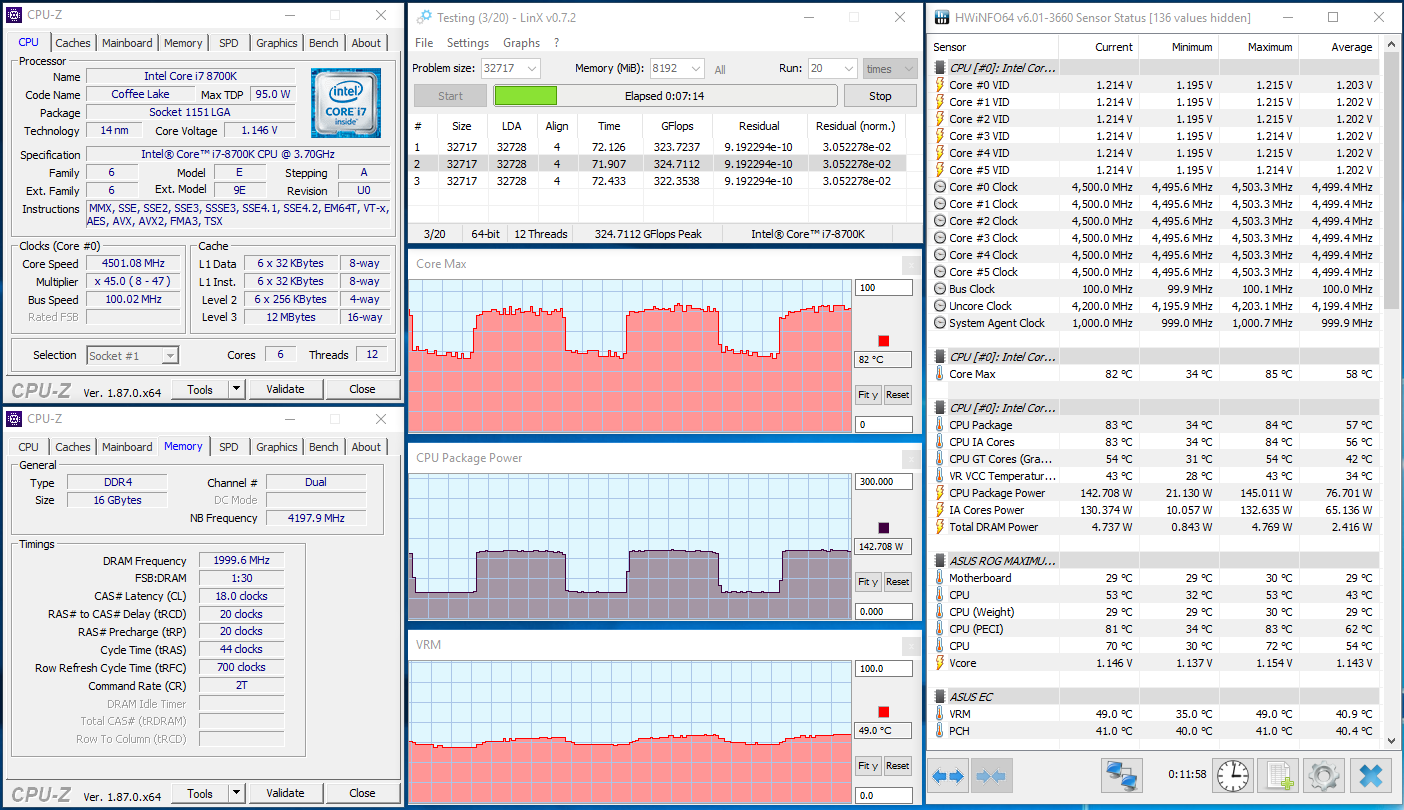Open HWiNFO remote network monitors icon
Screen dimensions: 1404x810
point(1122,775)
